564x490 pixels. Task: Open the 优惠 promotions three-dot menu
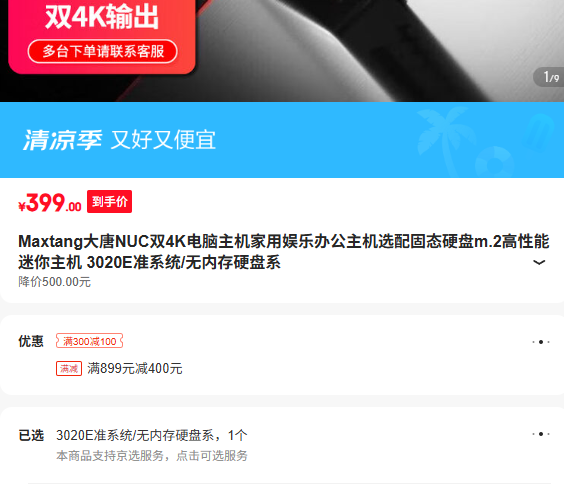(x=541, y=342)
